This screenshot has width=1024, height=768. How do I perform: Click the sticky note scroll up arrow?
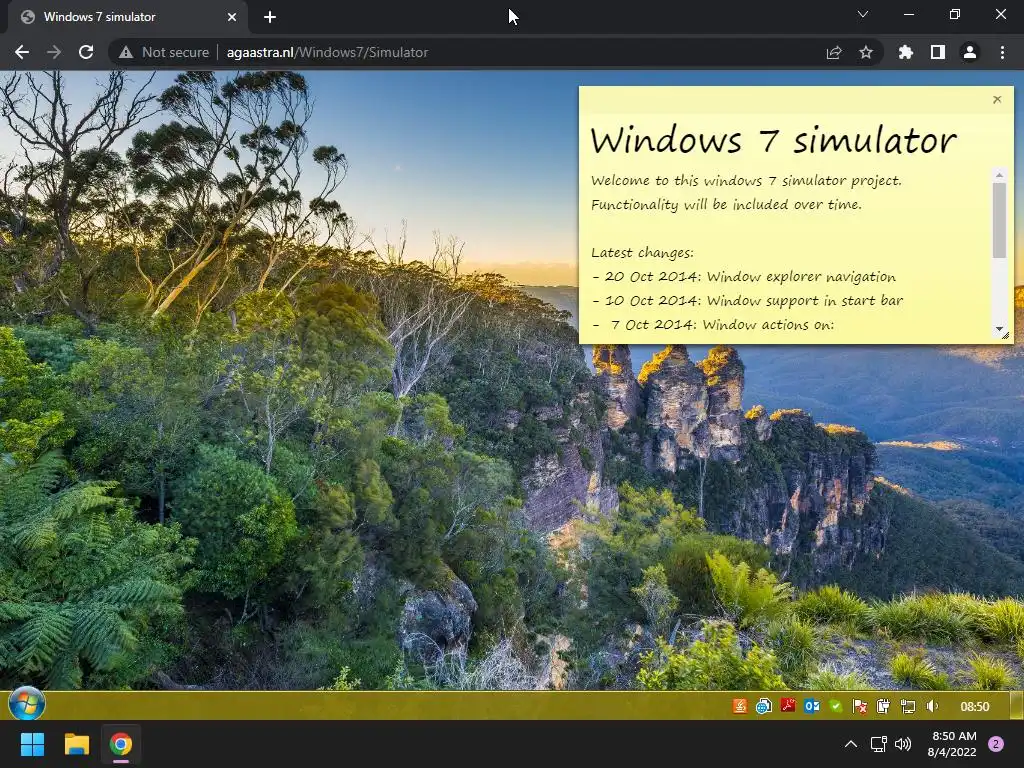point(999,175)
